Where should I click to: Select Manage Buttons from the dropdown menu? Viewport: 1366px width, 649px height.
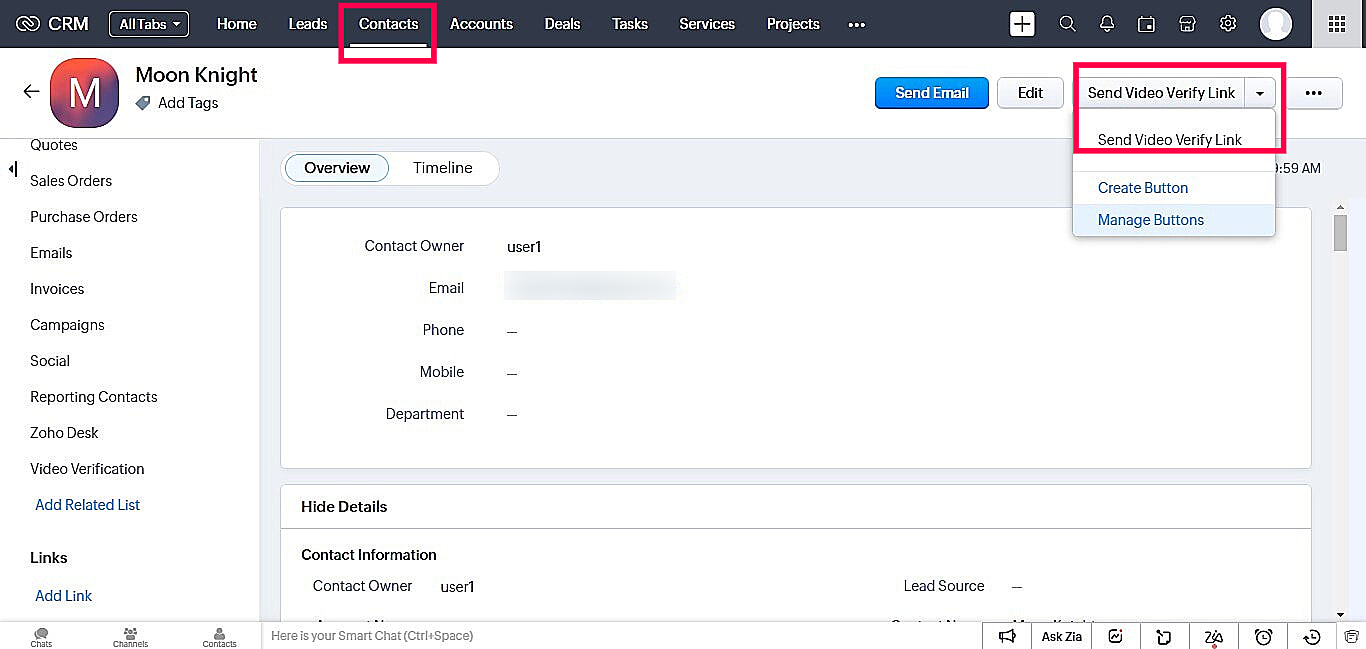tap(1150, 220)
